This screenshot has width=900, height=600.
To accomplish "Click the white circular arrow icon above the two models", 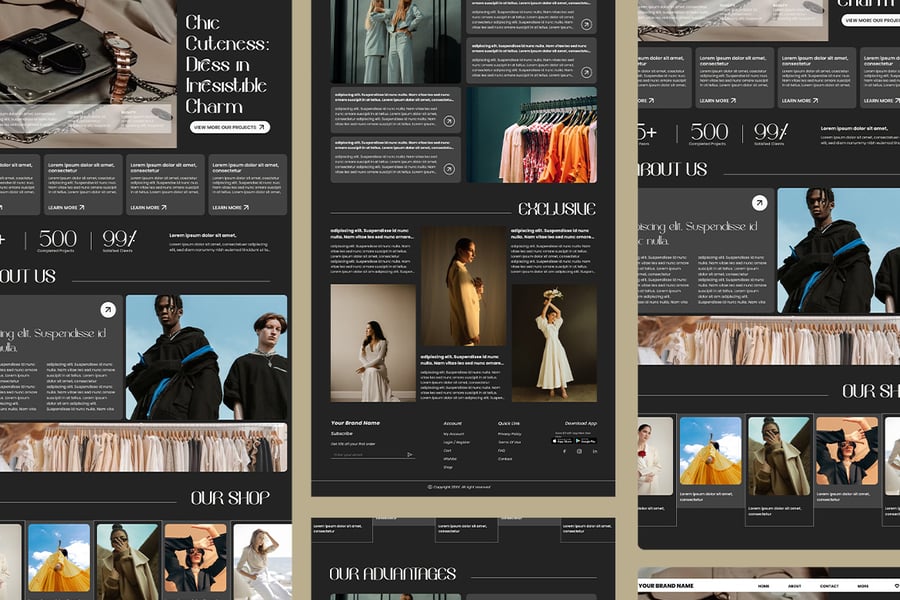I will tap(108, 310).
